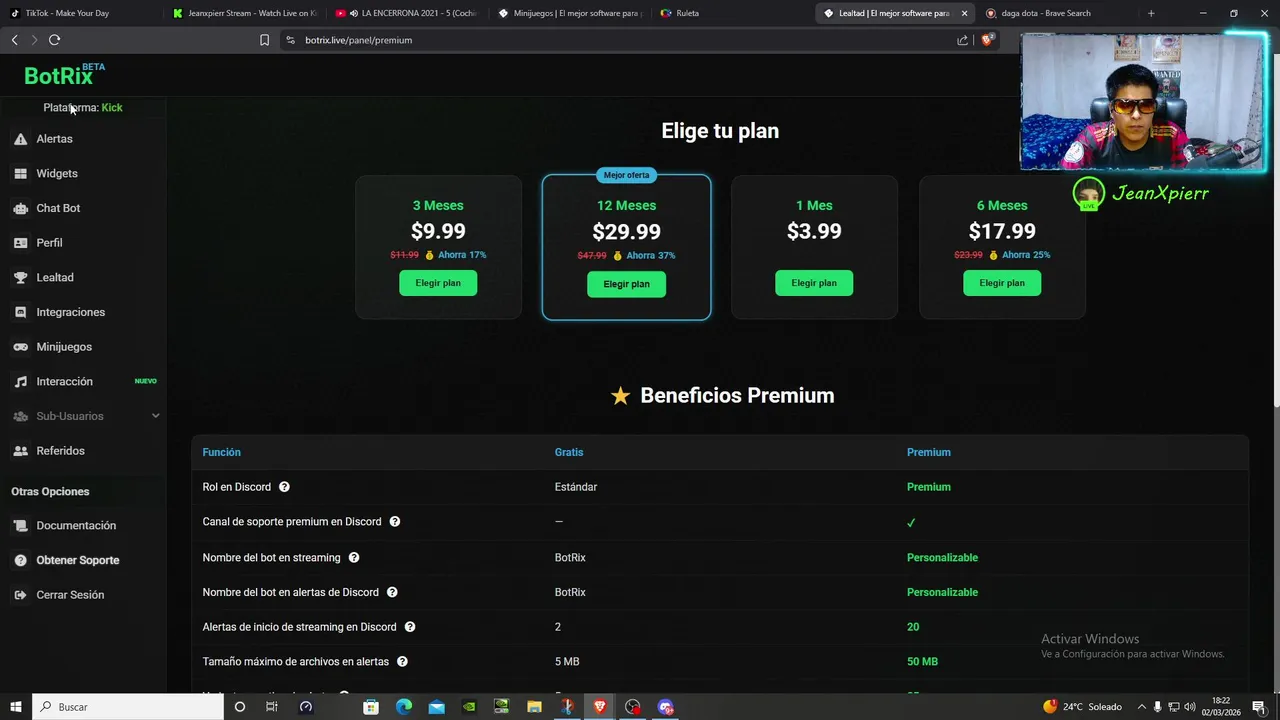This screenshot has width=1280, height=720.
Task: Click help icon for Alertas de inicio de streaming
Action: 410,627
